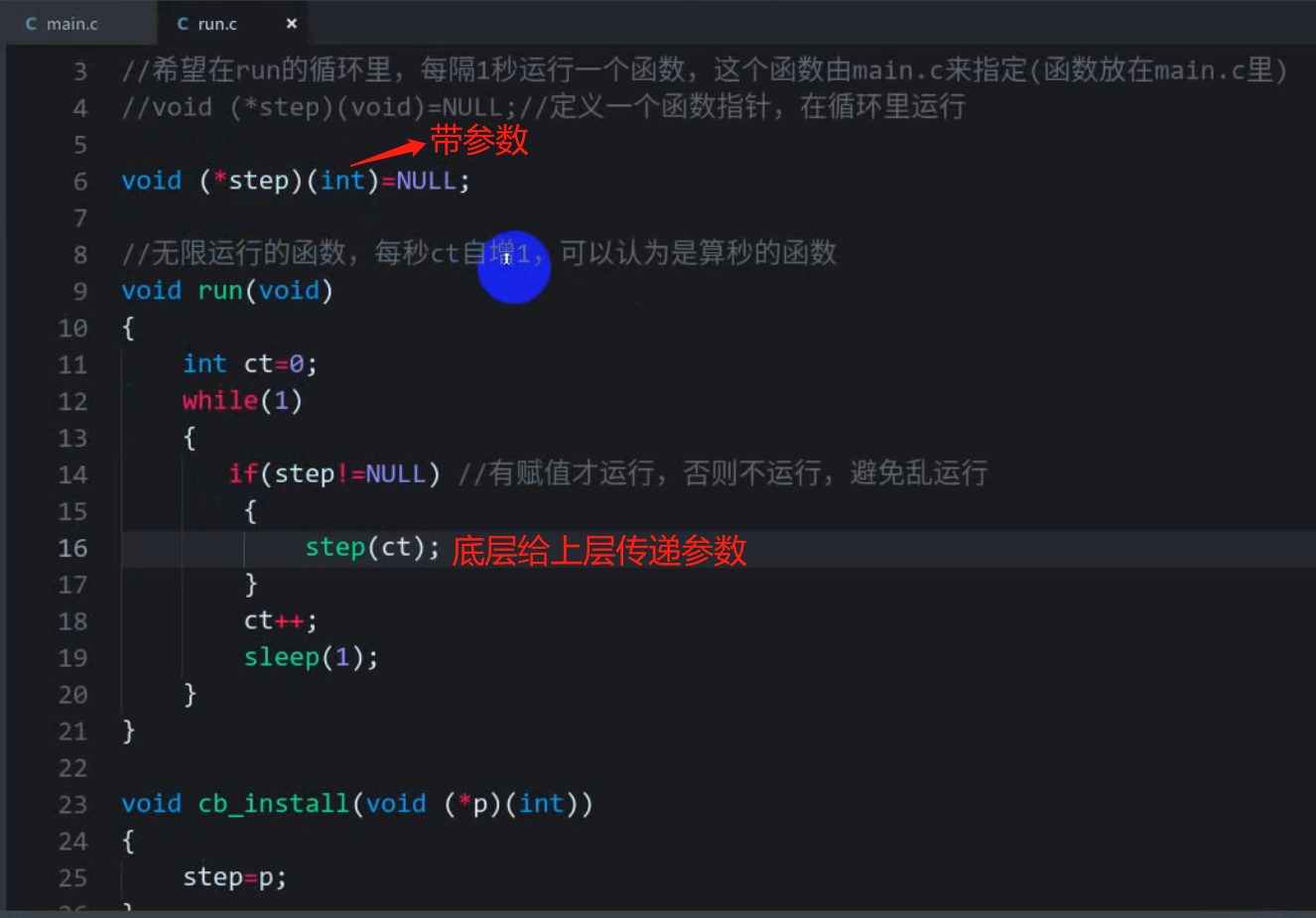This screenshot has height=918, width=1316.
Task: Click the C file icon on main.c tab
Action: 31,24
